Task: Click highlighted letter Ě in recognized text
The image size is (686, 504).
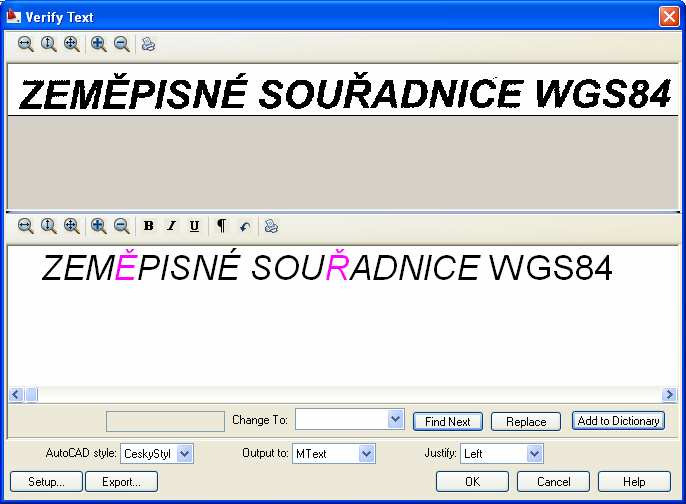Action: (x=126, y=265)
